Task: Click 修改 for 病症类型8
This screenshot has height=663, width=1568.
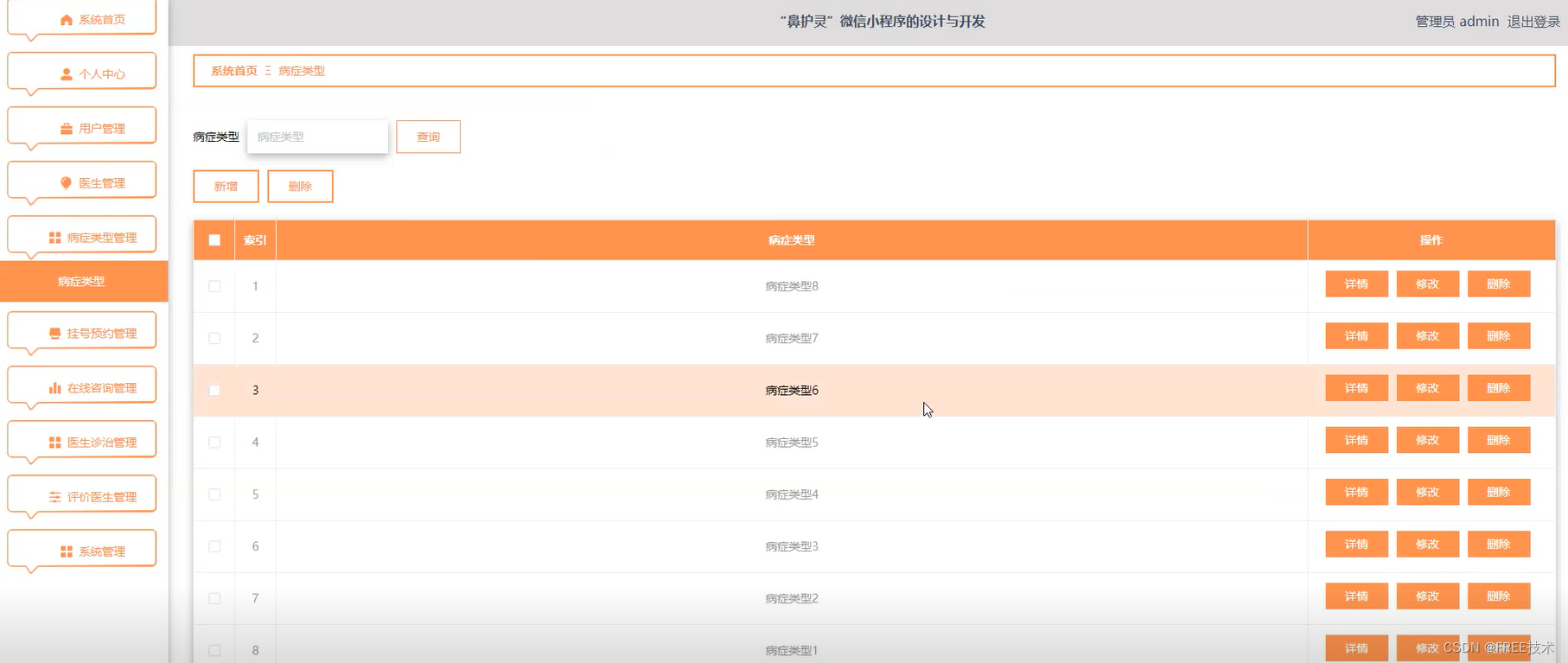Action: 1427,284
